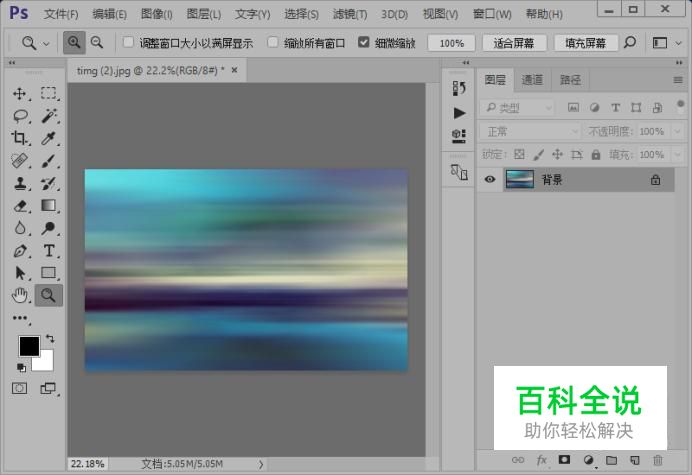This screenshot has width=692, height=475.
Task: Open the 窗口(W) menu
Action: click(492, 14)
